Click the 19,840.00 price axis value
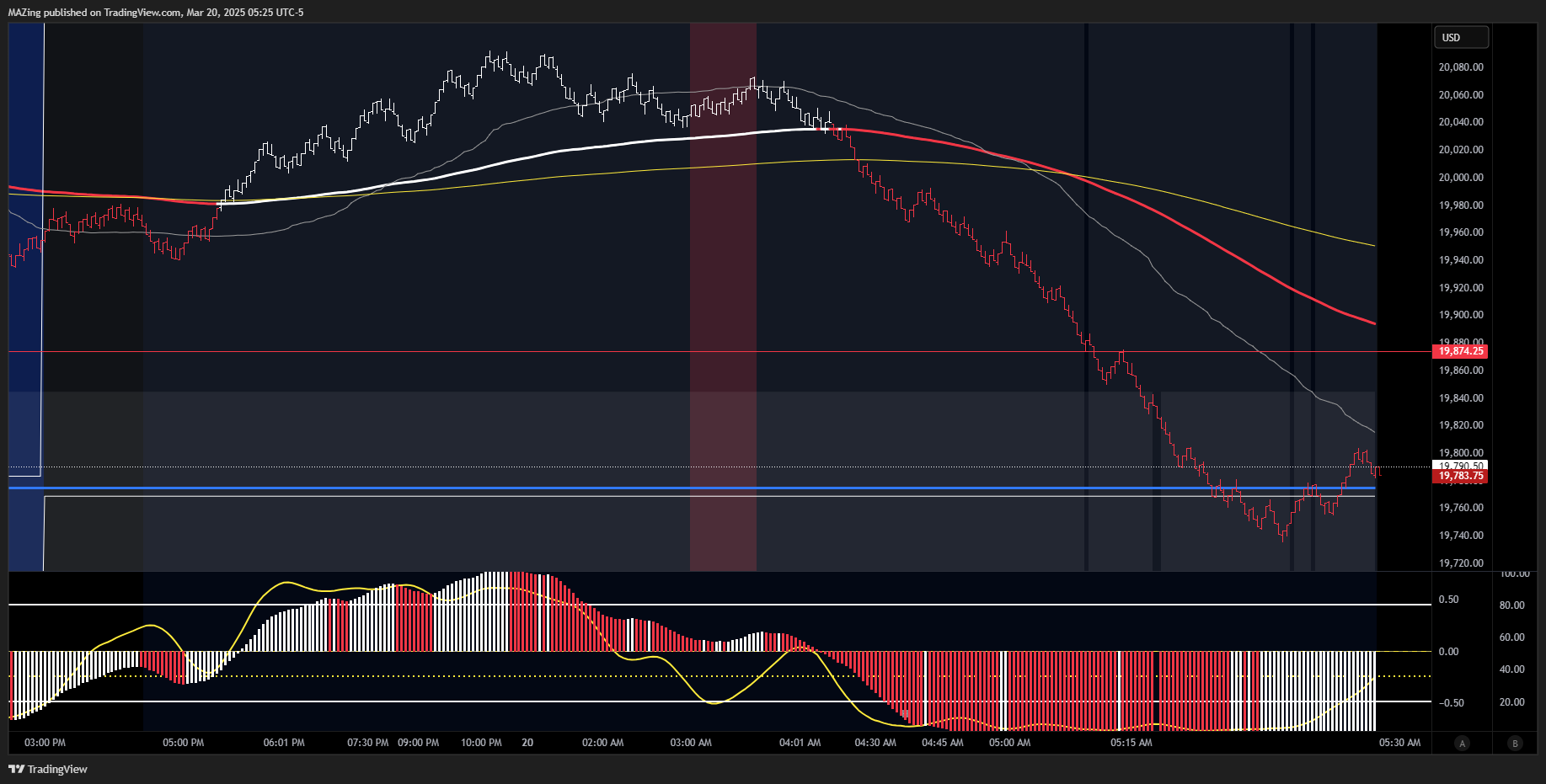Image resolution: width=1546 pixels, height=784 pixels. [x=1461, y=398]
